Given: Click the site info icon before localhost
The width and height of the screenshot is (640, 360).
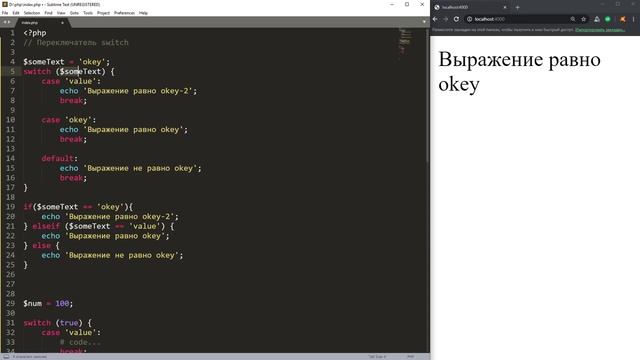Looking at the screenshot, I should click(x=469, y=19).
